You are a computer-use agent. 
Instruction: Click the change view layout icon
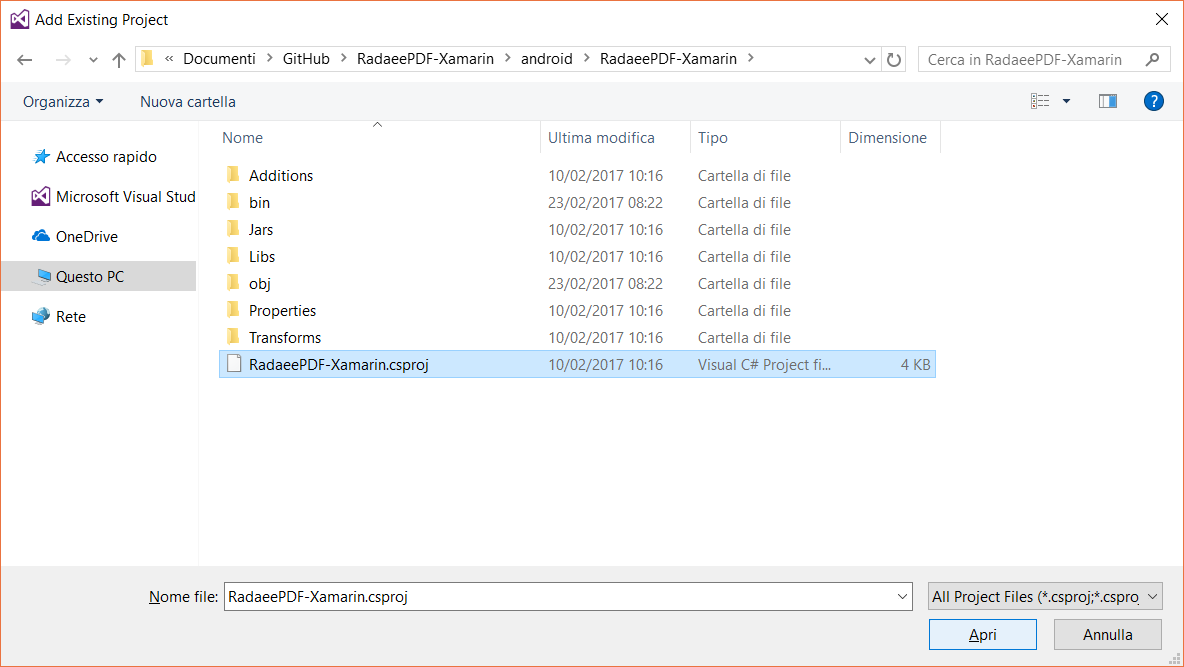tap(1040, 101)
